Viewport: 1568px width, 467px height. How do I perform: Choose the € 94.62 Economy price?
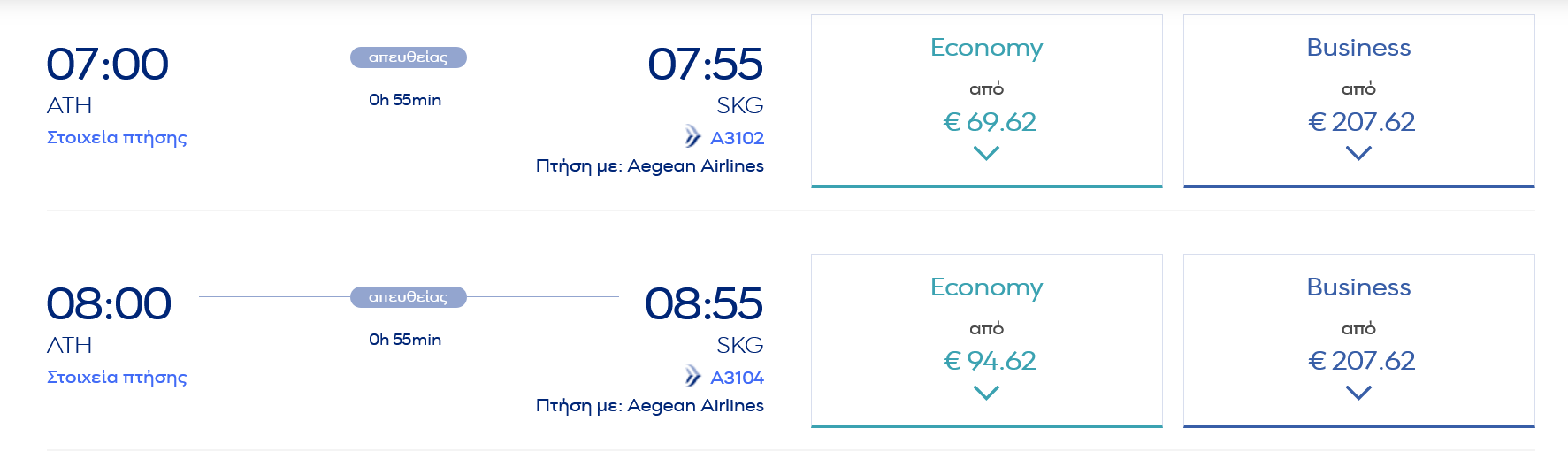[990, 361]
